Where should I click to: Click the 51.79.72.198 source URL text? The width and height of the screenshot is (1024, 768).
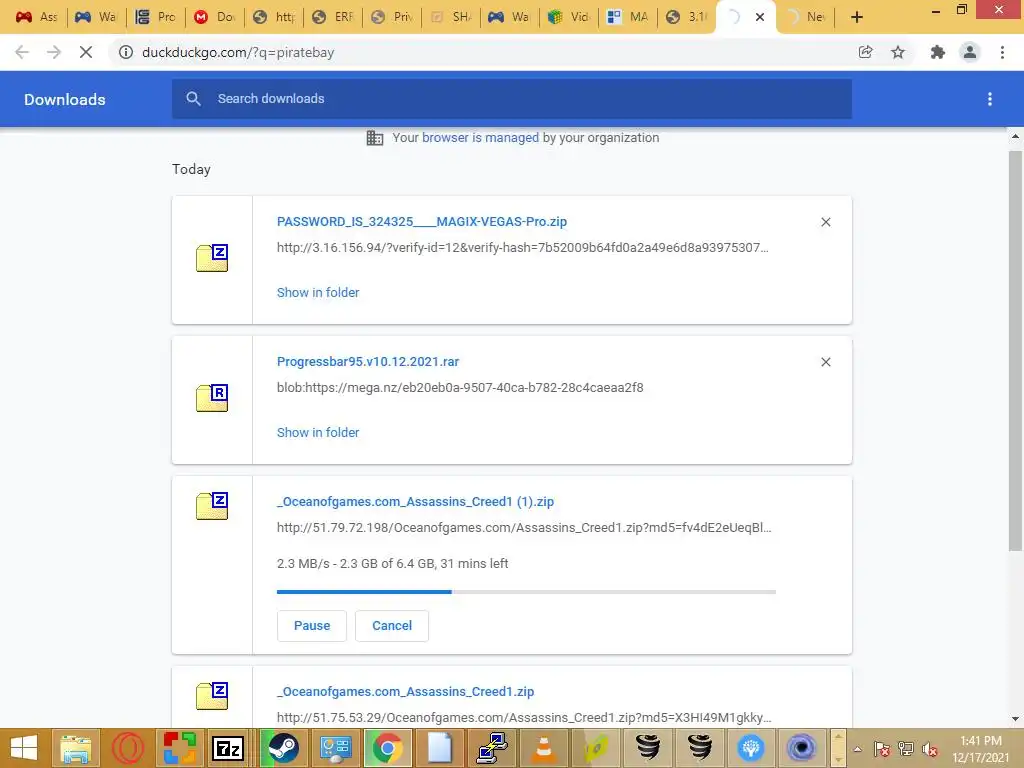(x=524, y=528)
